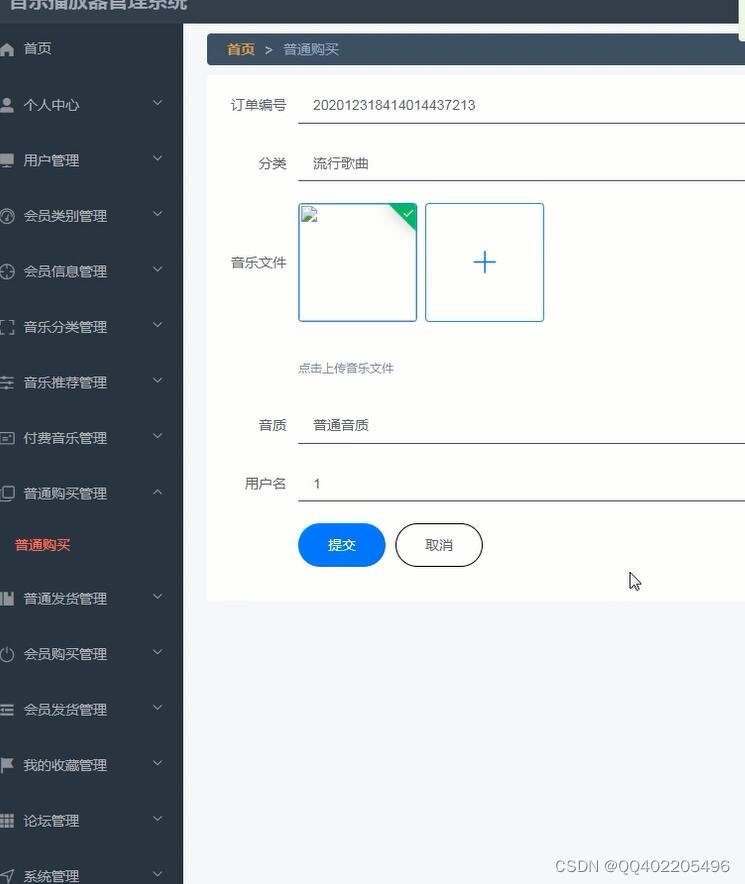Click the 点击上传音乐文件 hint text
The width and height of the screenshot is (745, 884).
click(x=346, y=369)
